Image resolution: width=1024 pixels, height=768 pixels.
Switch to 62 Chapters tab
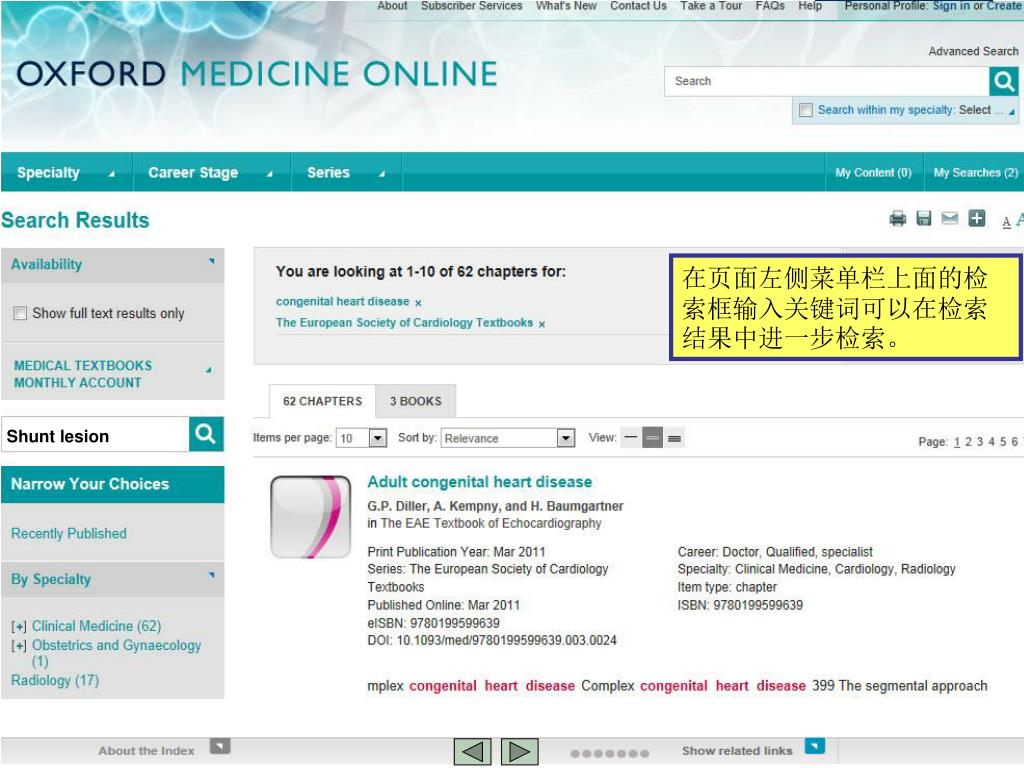pos(322,401)
